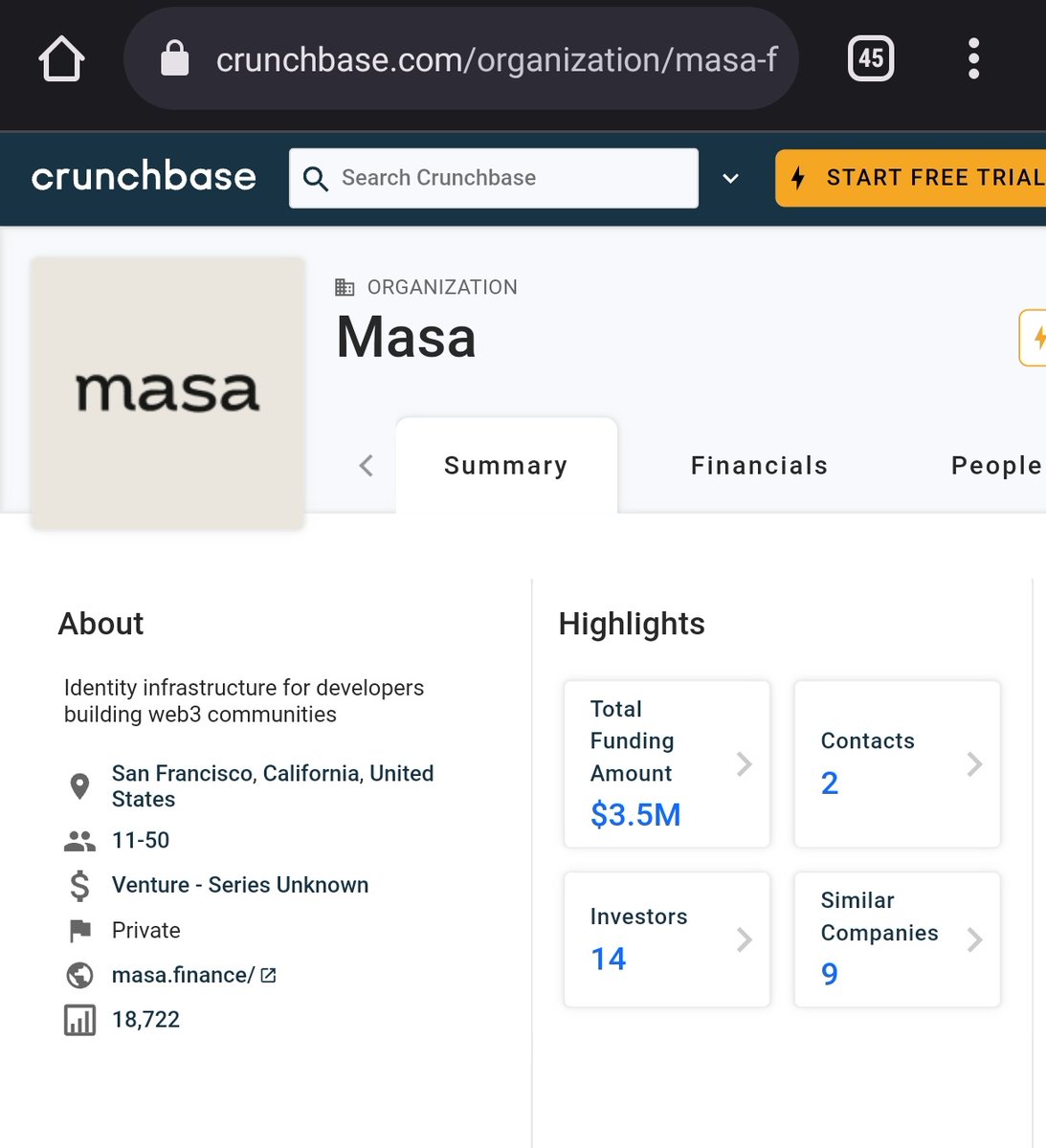Click the 18,722 rank value
This screenshot has height=1148, width=1046.
coord(145,1020)
